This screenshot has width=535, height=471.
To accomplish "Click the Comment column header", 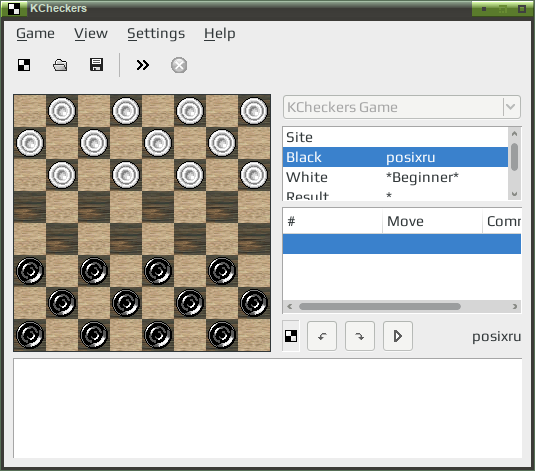I will (502, 222).
